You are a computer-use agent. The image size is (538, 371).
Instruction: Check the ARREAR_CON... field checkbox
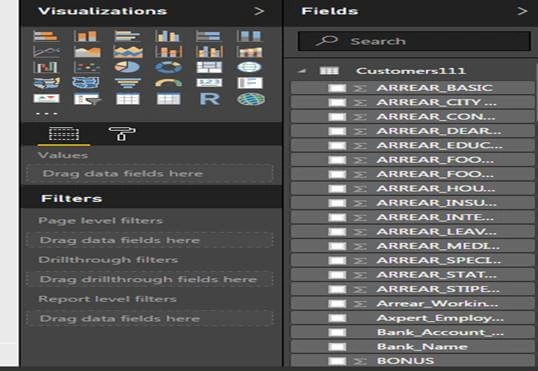coord(337,117)
